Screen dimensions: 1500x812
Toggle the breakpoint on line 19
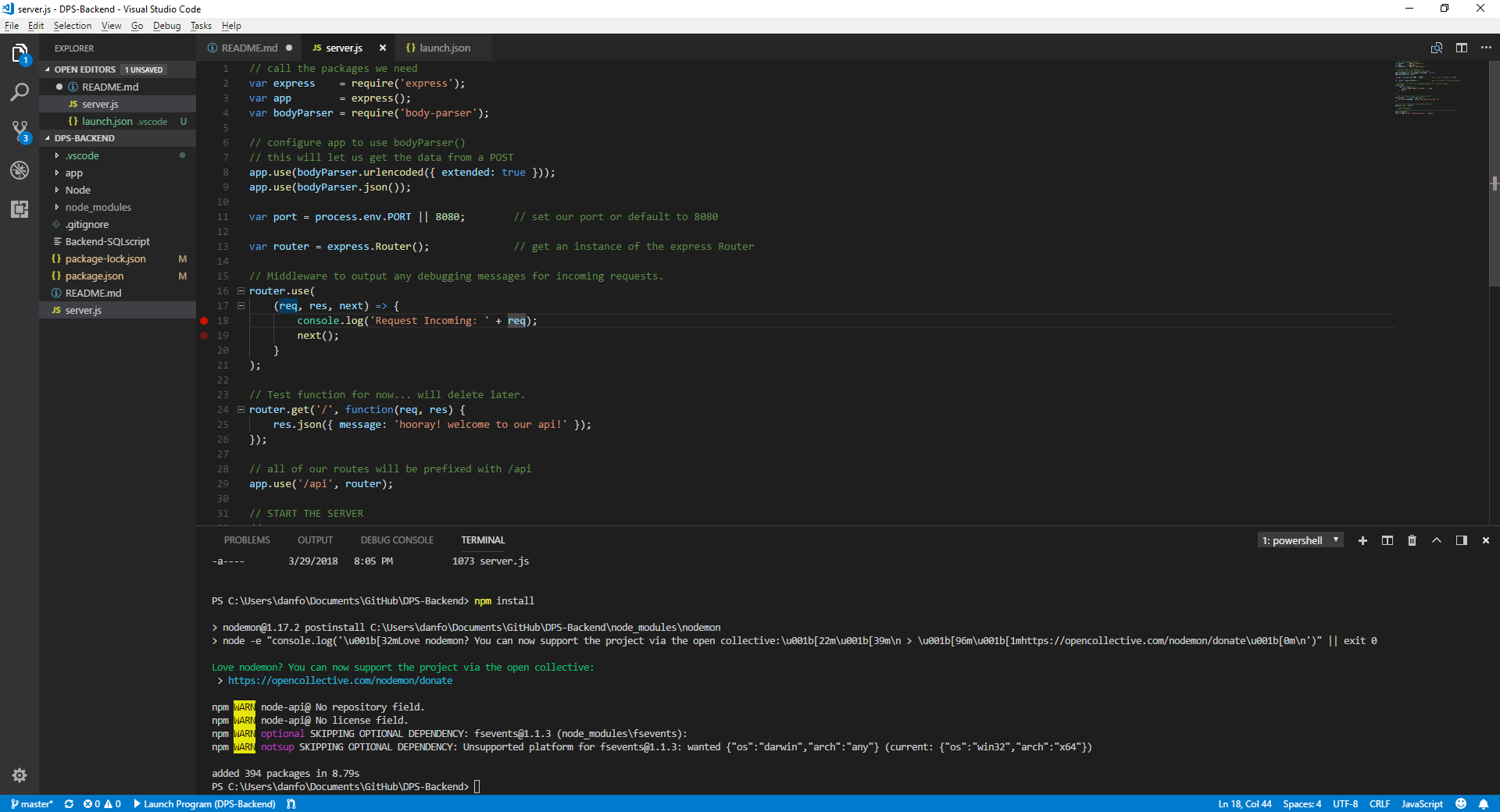(x=204, y=336)
